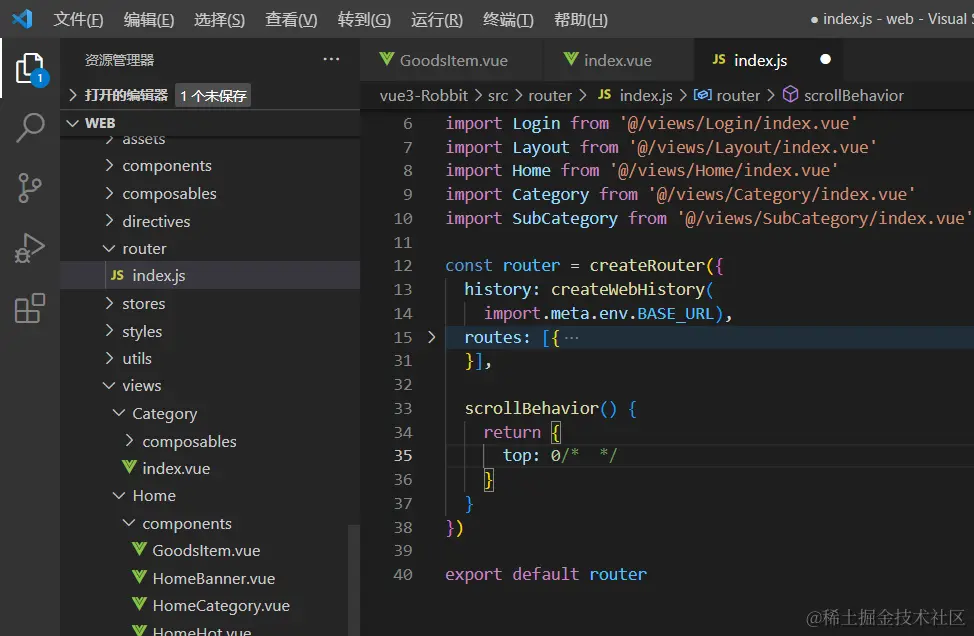Screen dimensions: 974x636
Task: Click Vue icon beside Category index.vue in tree
Action: pyautogui.click(x=129, y=467)
